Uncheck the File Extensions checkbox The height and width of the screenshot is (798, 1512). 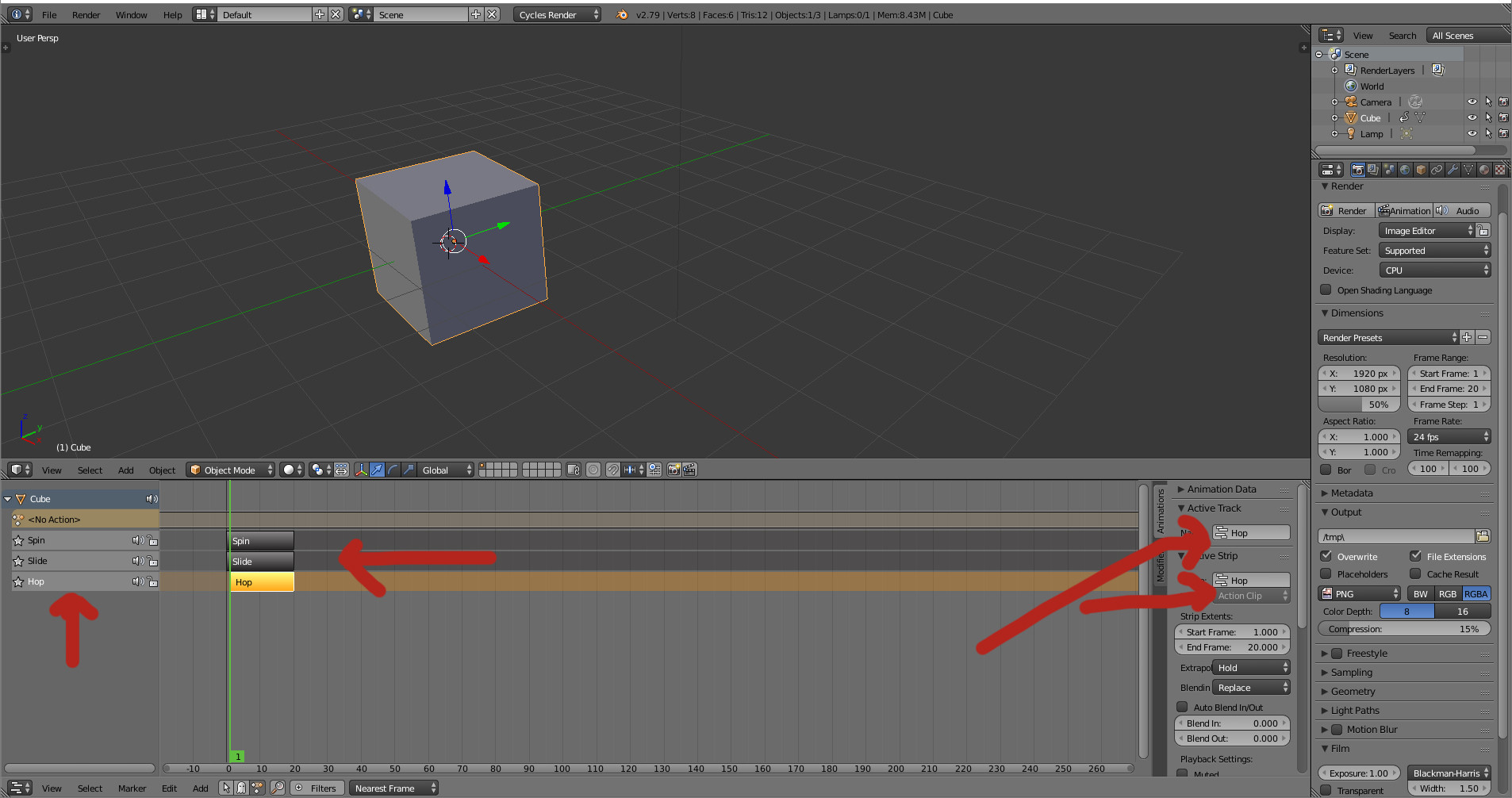1415,556
